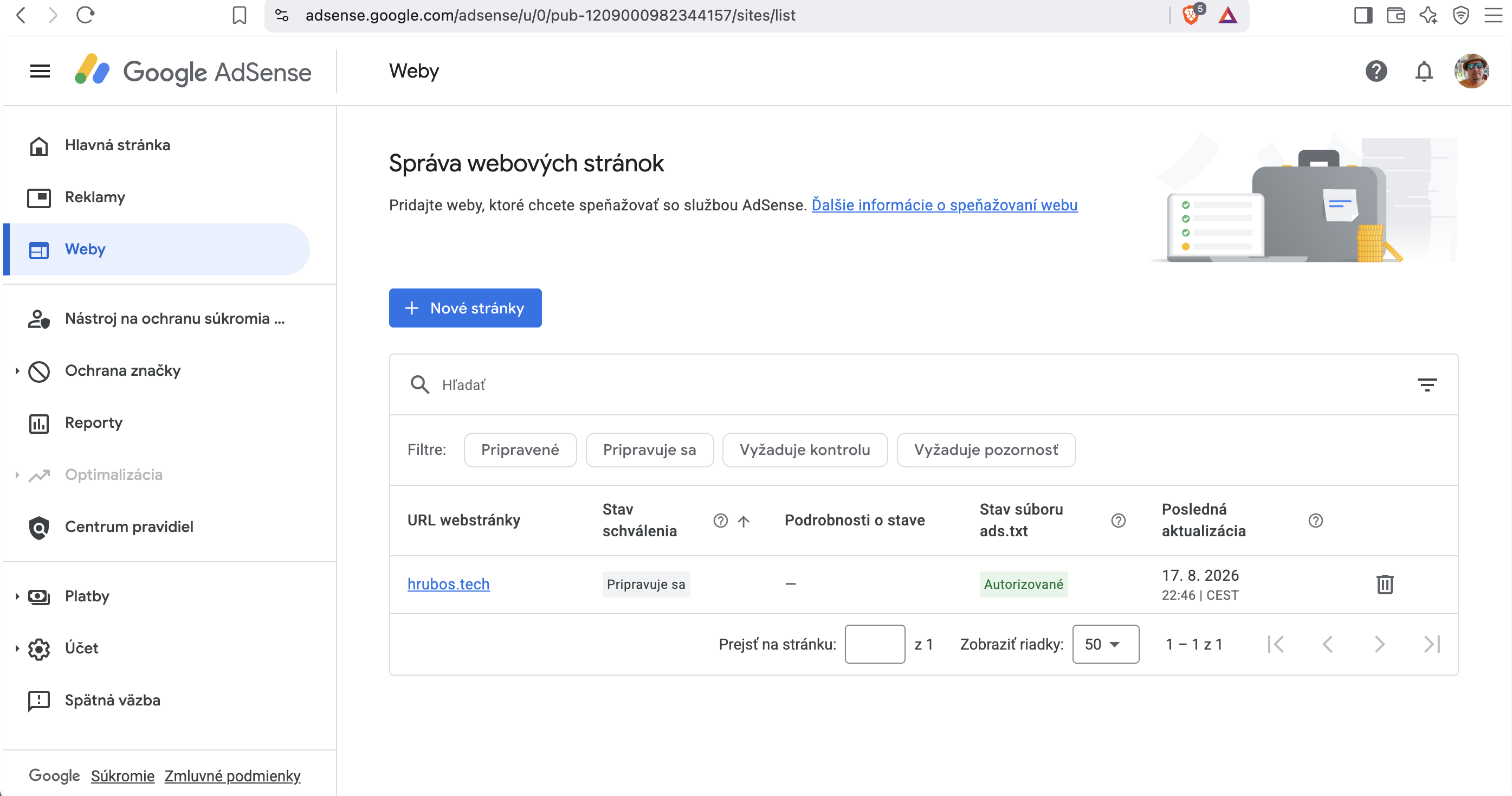Open the table filter icon
This screenshot has height=796, width=1512.
point(1427,385)
